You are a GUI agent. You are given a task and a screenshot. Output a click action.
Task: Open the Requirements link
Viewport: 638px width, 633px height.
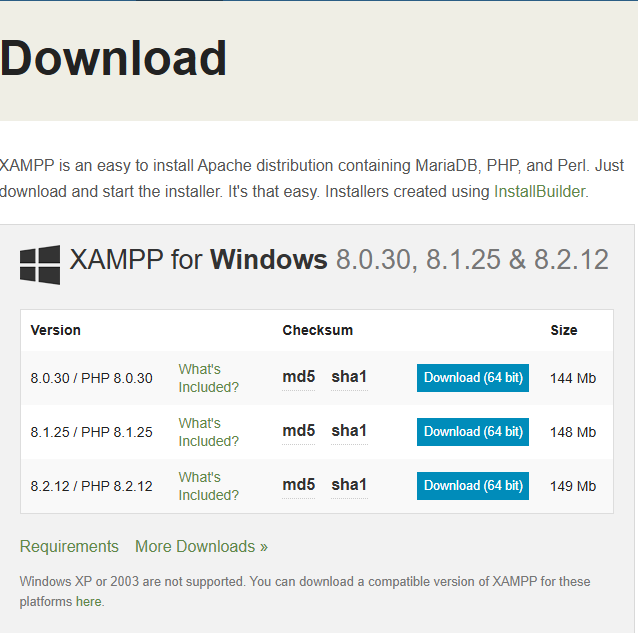tap(69, 546)
